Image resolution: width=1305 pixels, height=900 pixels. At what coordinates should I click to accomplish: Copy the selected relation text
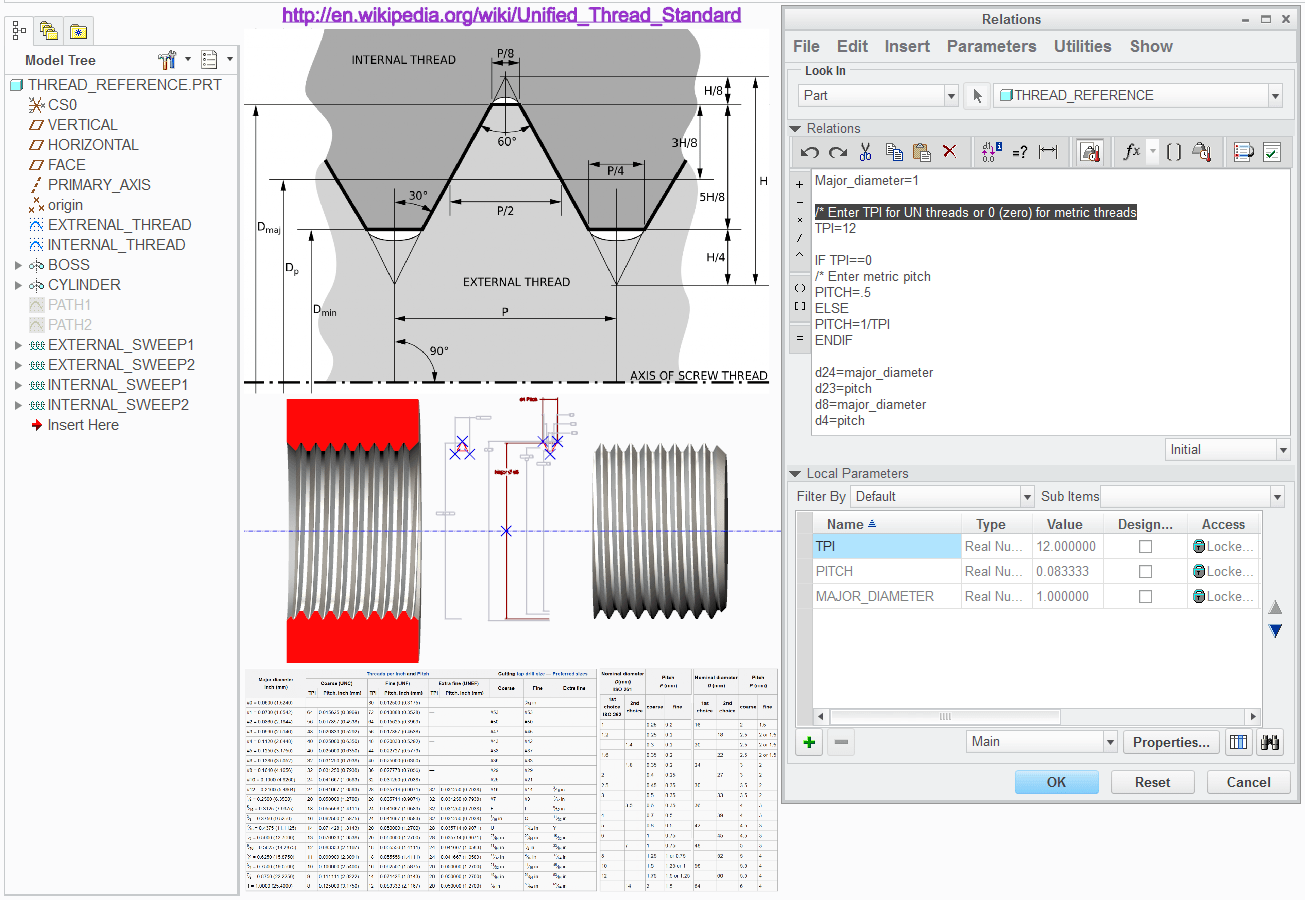coord(894,152)
